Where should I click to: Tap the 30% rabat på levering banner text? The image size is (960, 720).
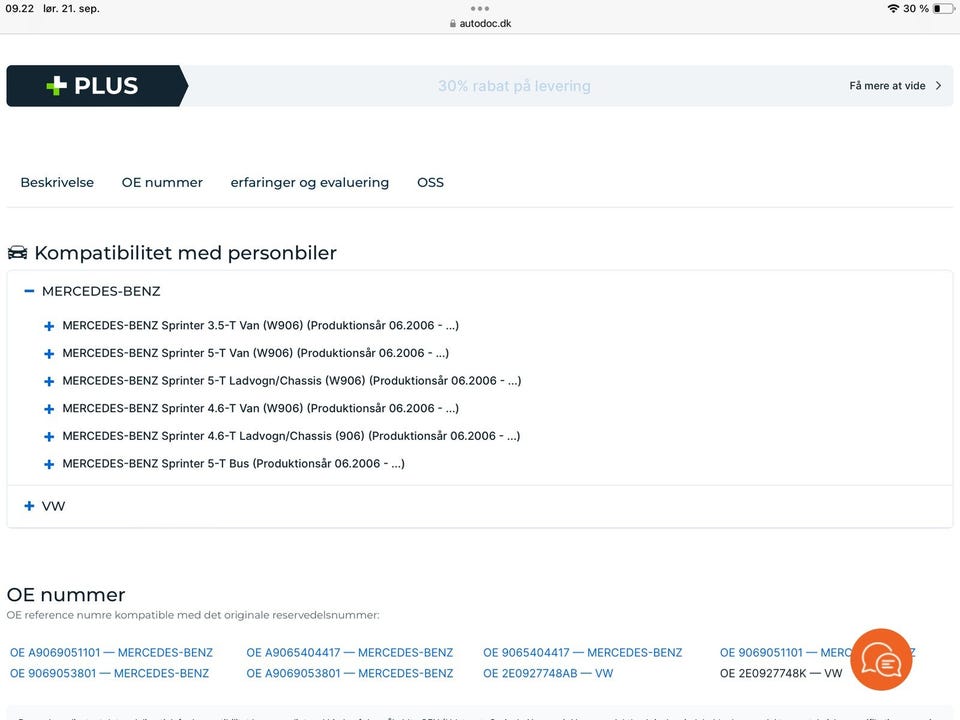tap(514, 86)
